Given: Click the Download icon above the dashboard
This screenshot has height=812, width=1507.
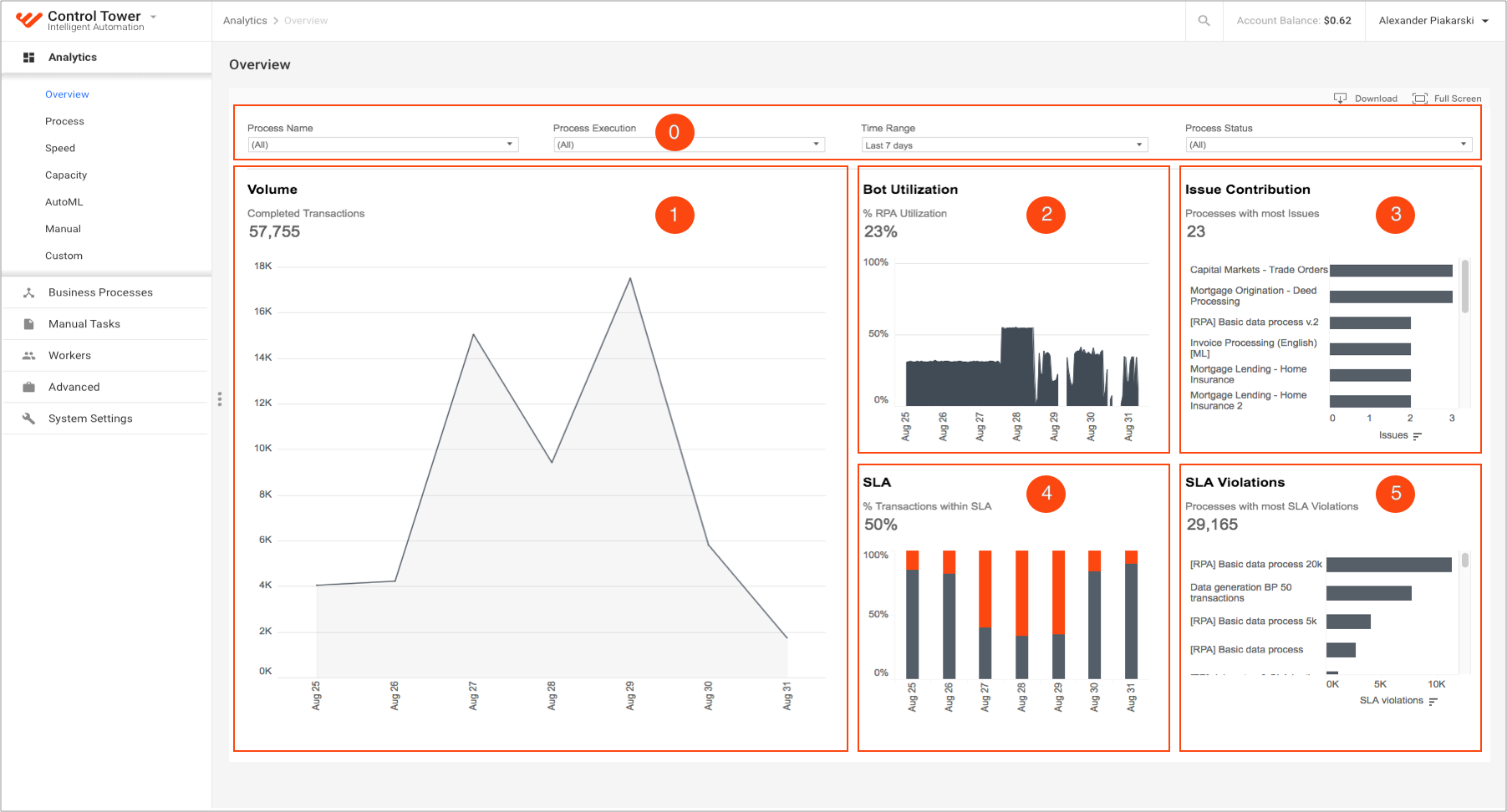Looking at the screenshot, I should click(1340, 99).
